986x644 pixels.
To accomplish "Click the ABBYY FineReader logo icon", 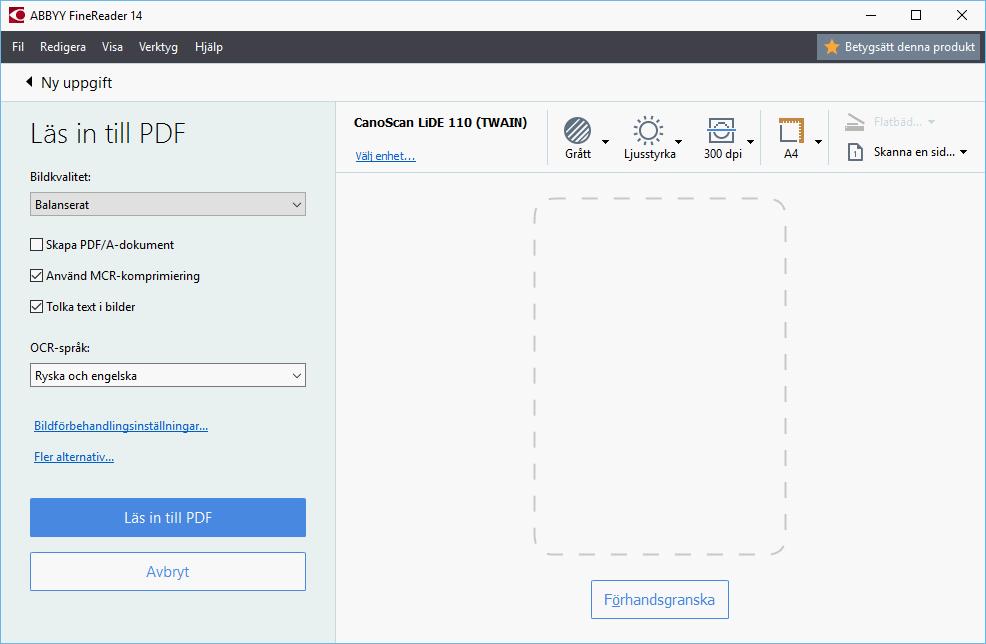I will (16, 15).
